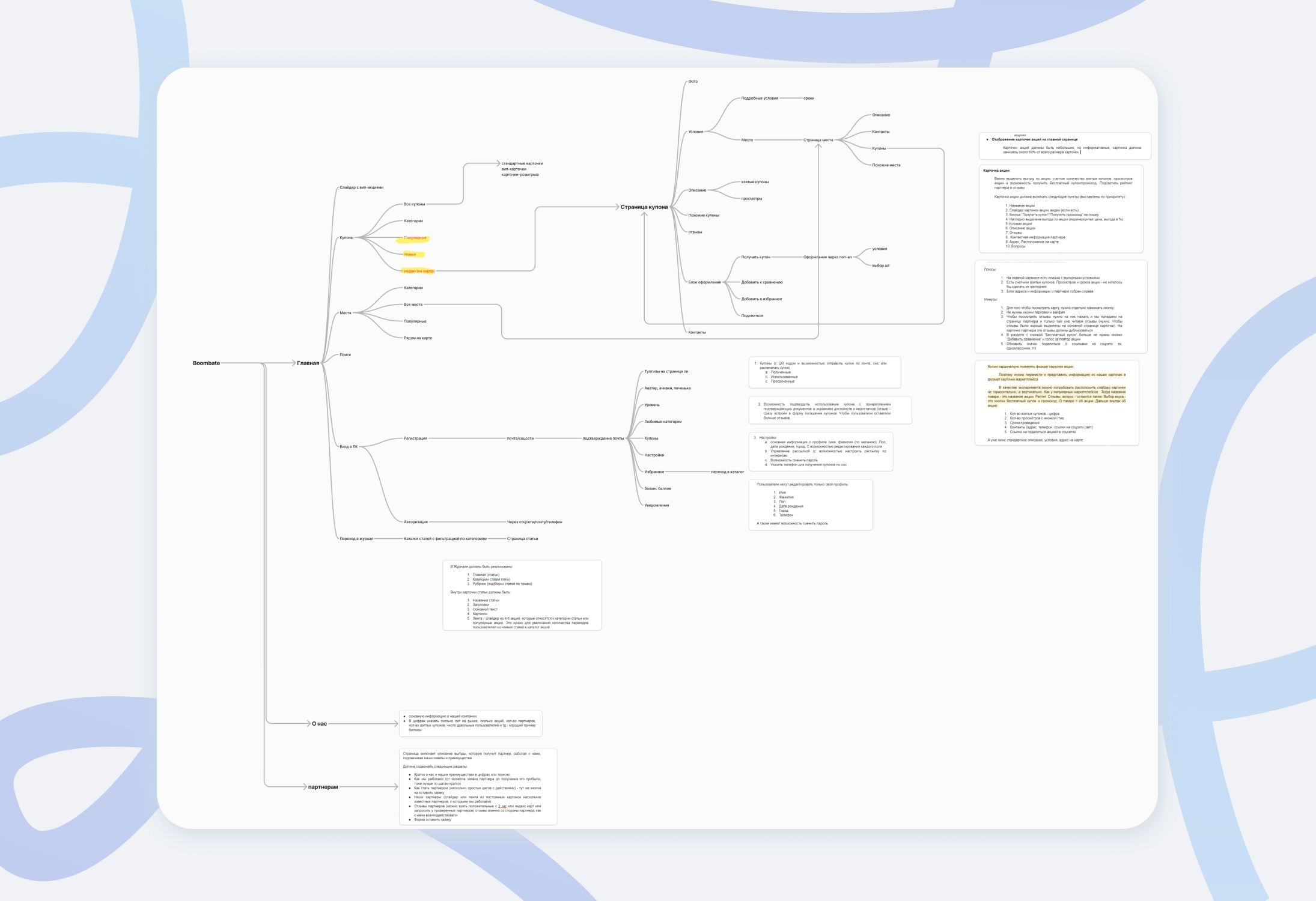This screenshot has height=901, width=1316.
Task: Click the Переход в журнал node
Action: click(x=356, y=539)
